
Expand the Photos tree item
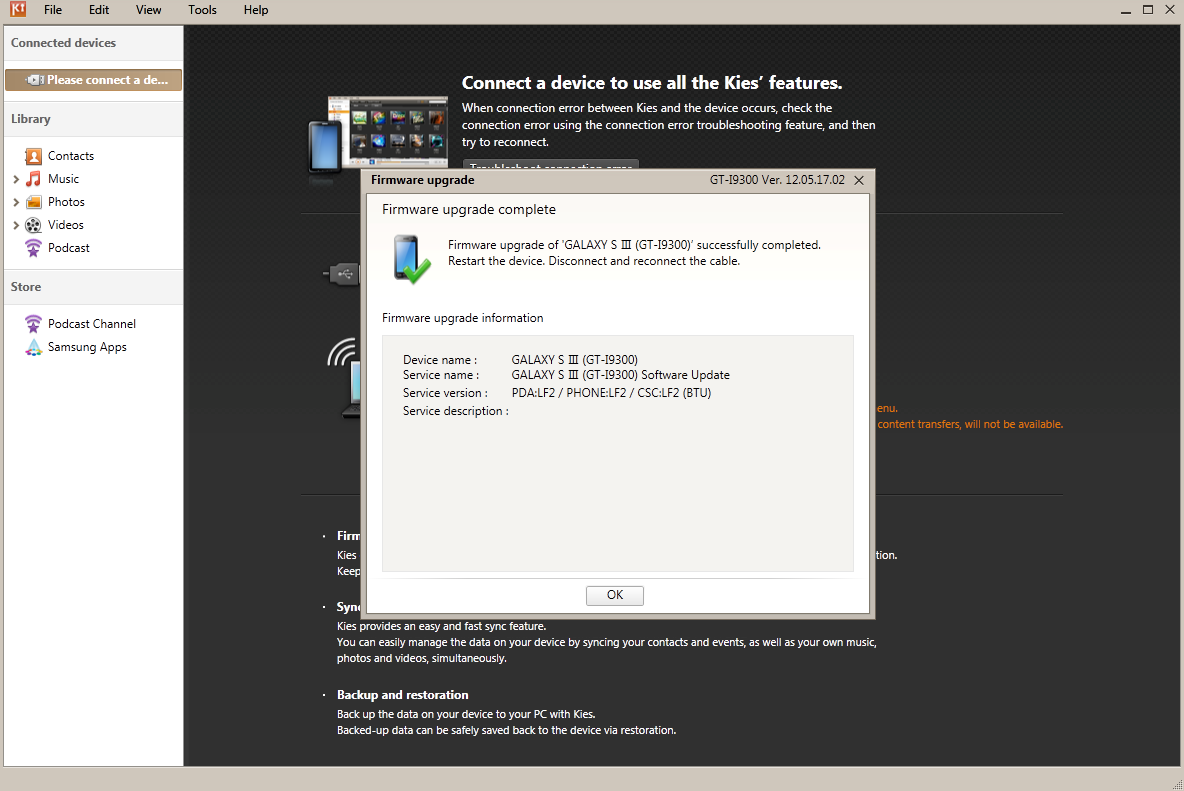click(x=16, y=202)
